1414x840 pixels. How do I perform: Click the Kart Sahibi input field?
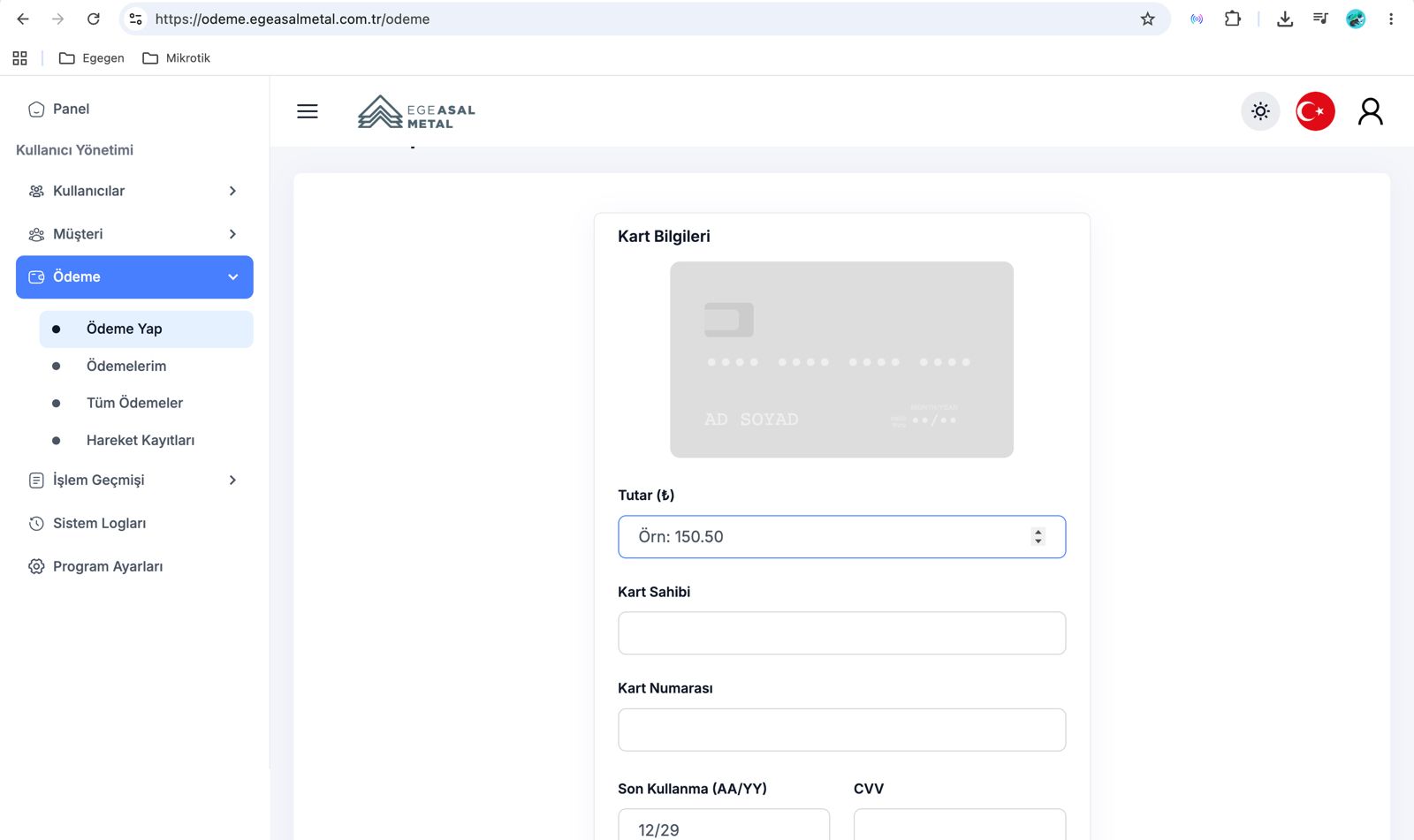(842, 633)
